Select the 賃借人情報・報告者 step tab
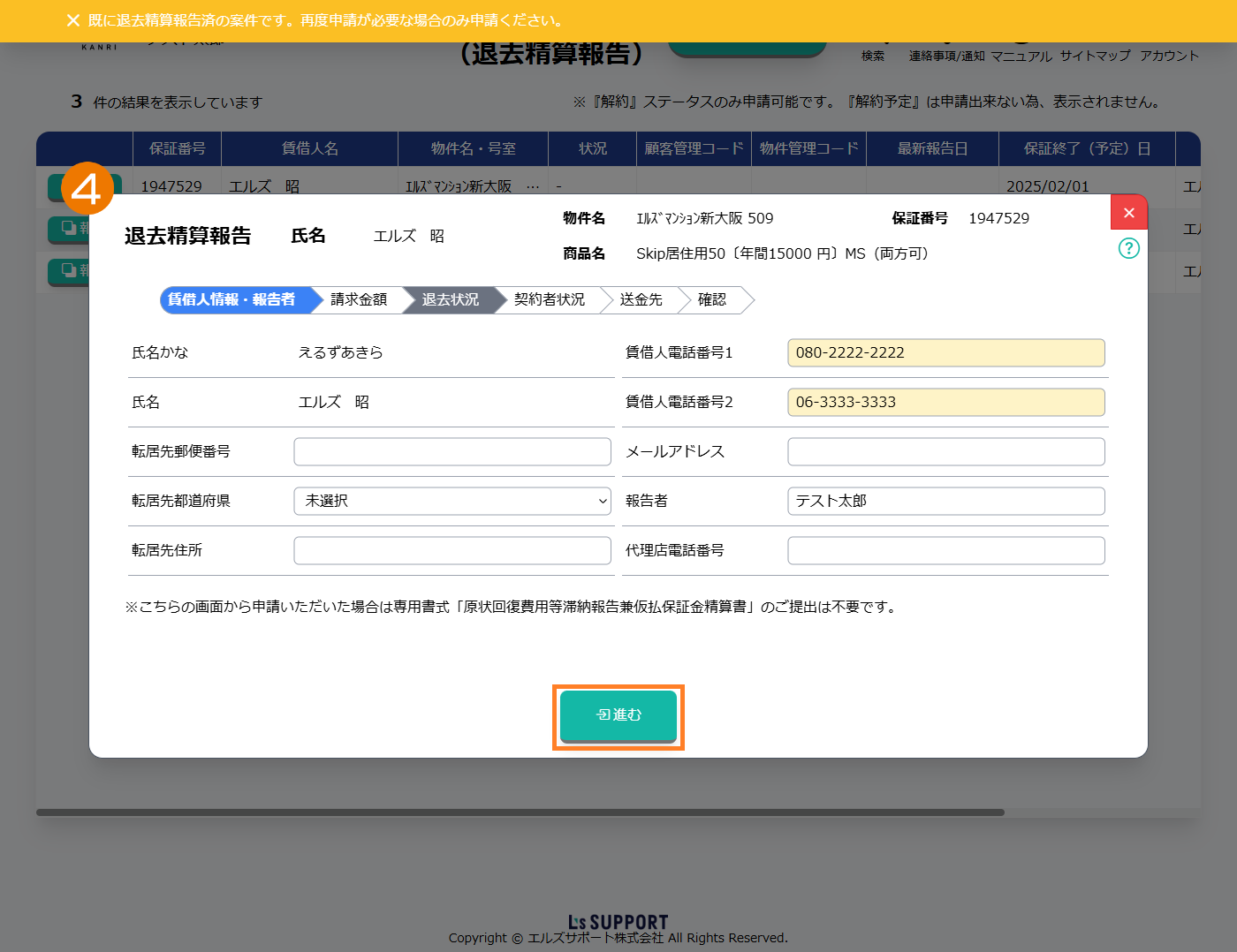 (x=233, y=300)
